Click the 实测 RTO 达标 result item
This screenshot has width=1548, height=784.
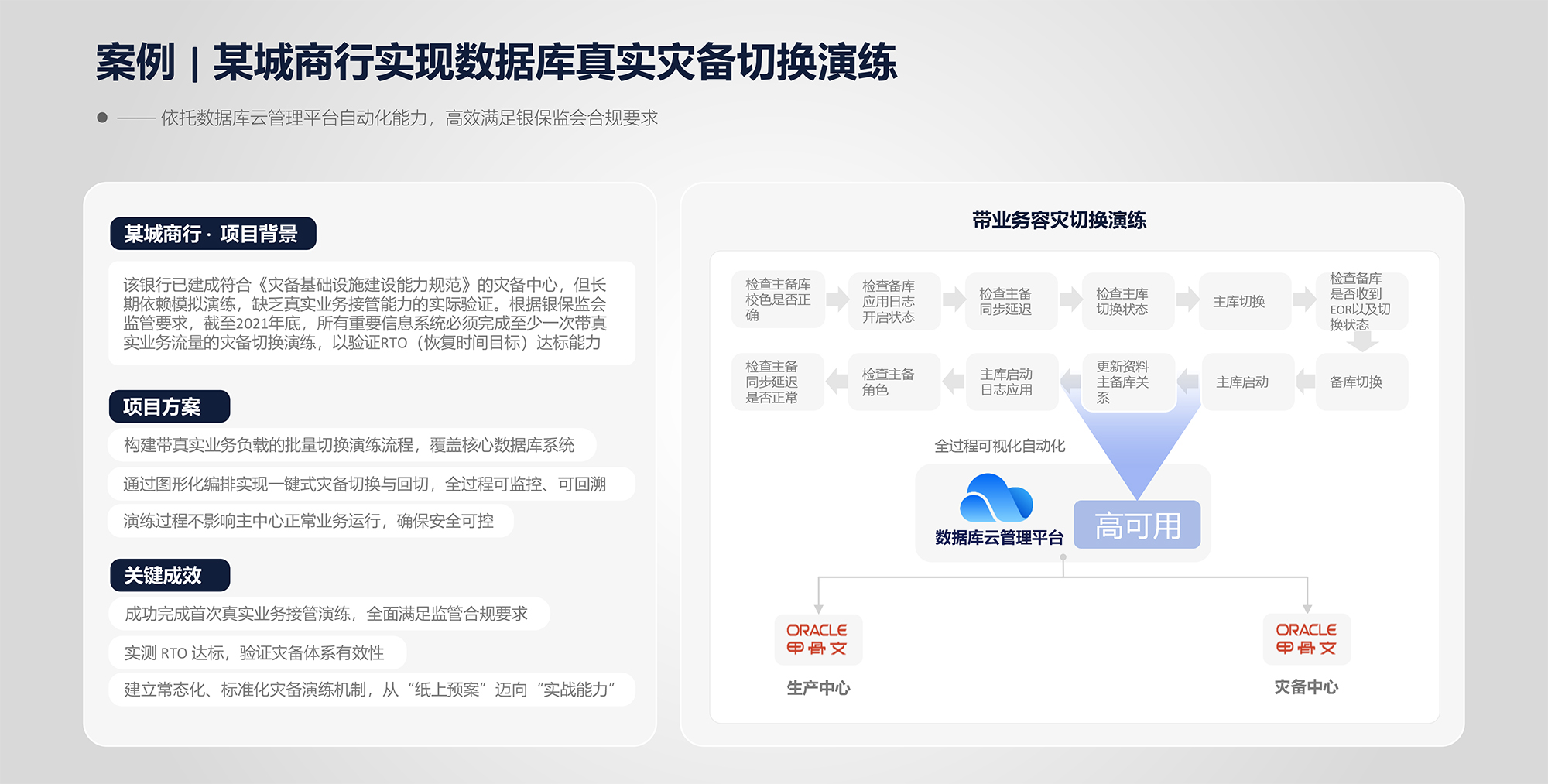click(256, 652)
